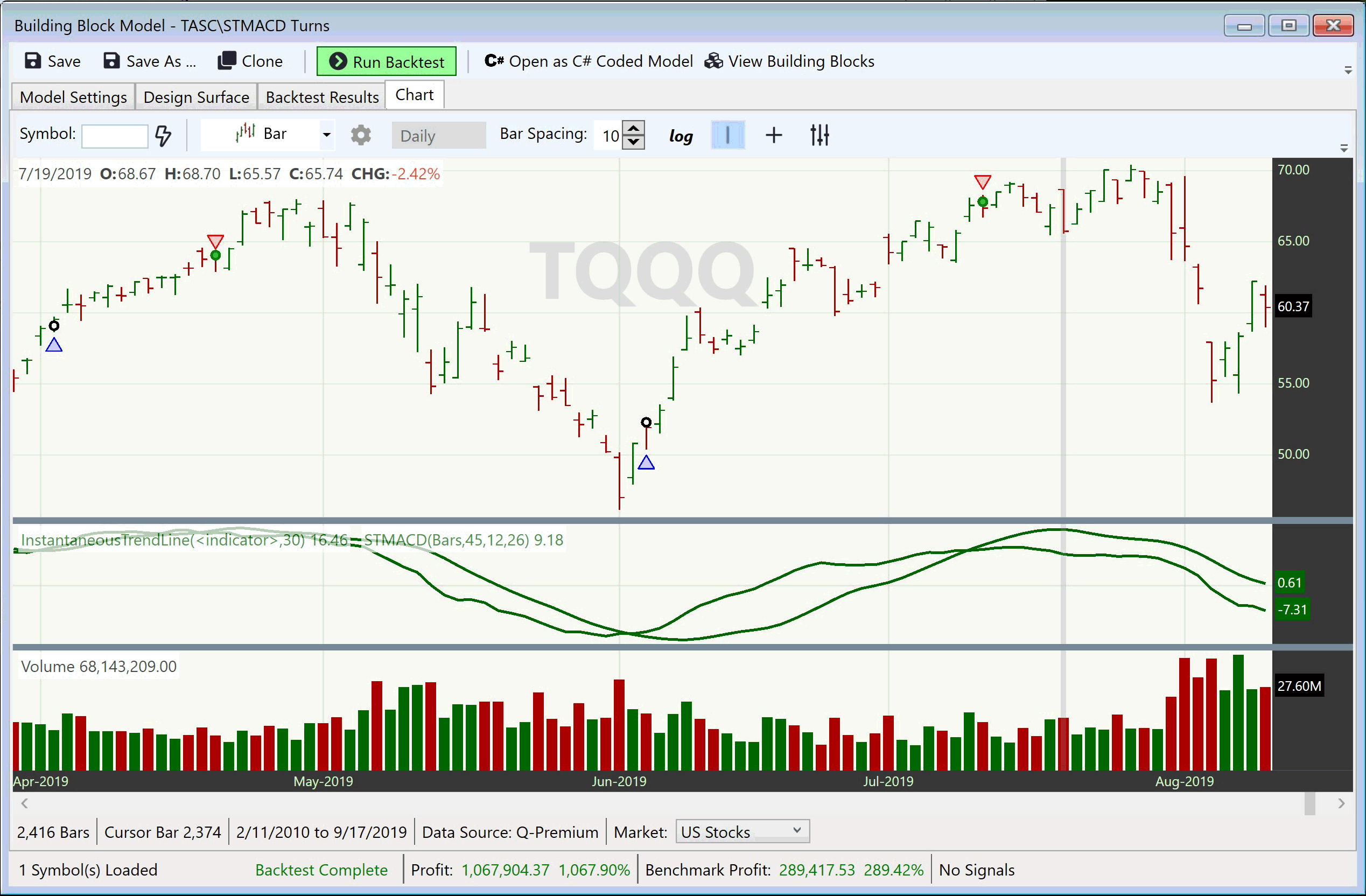
Task: Expand the top toolbar overflow arrow
Action: tap(1348, 70)
